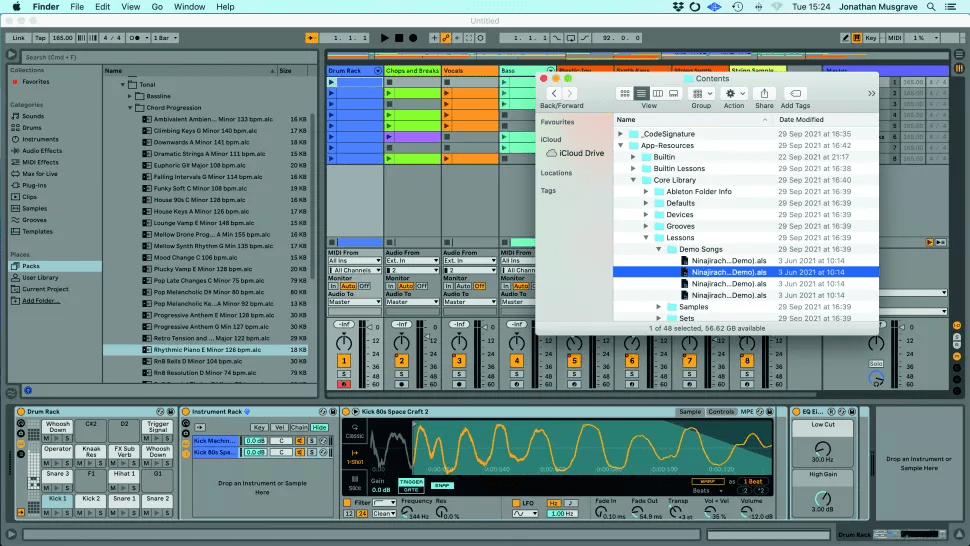Image resolution: width=970 pixels, height=546 pixels.
Task: Click the Share icon in the Finder toolbar
Action: (x=764, y=93)
